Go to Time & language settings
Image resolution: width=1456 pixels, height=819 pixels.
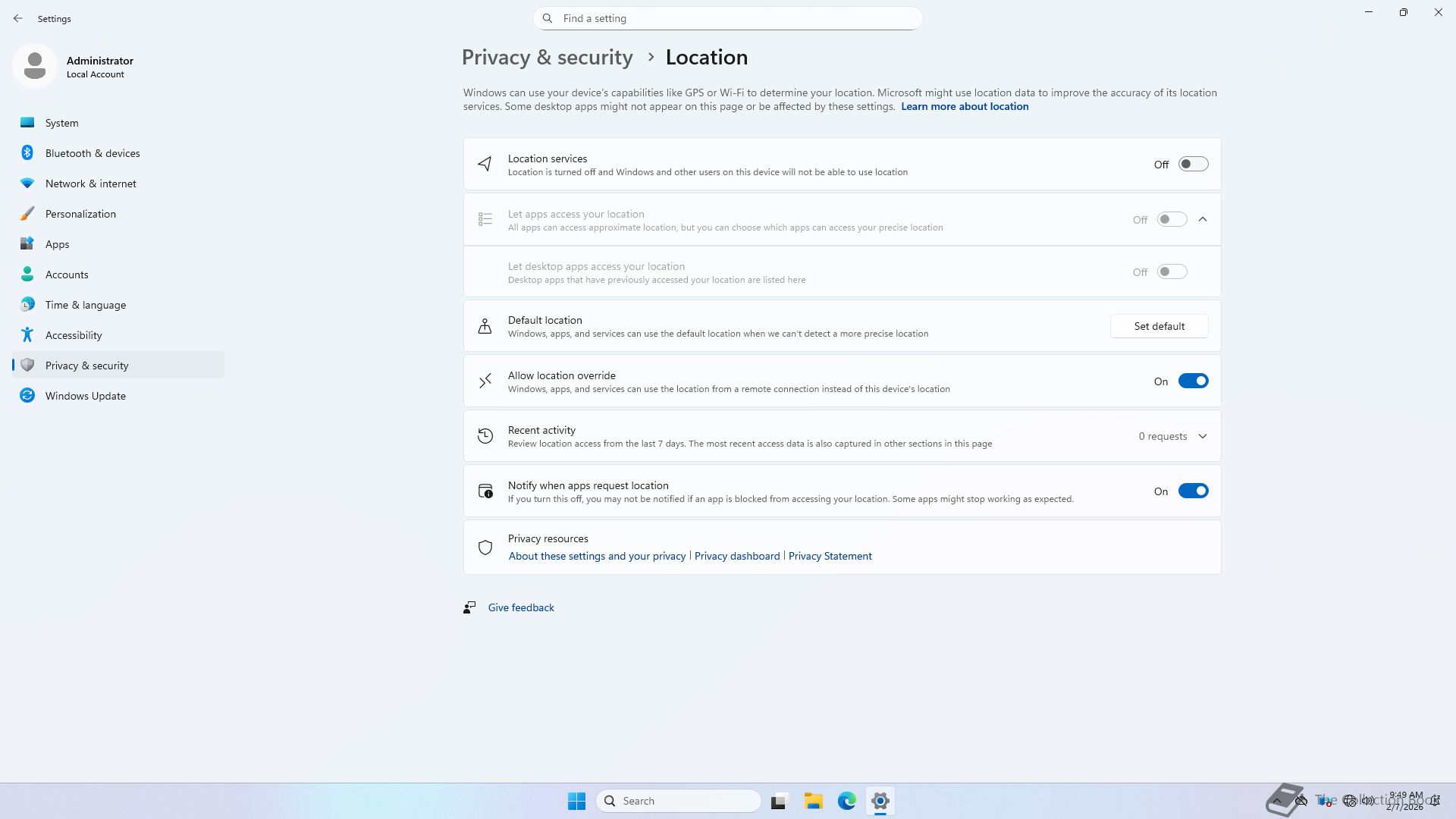coord(86,305)
